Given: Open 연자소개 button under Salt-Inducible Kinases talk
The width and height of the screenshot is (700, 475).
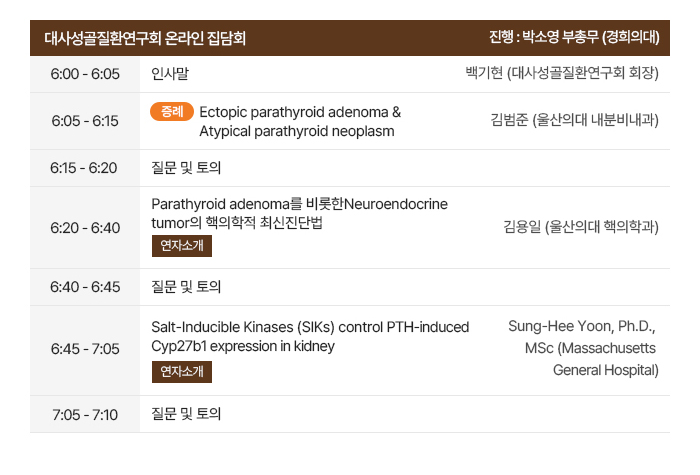Looking at the screenshot, I should [182, 372].
